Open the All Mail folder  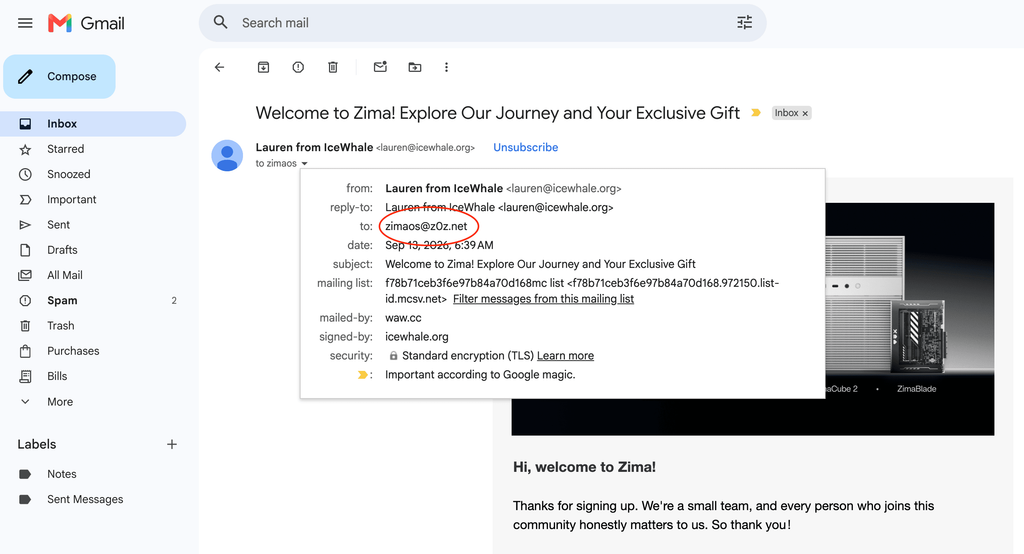click(x=93, y=275)
